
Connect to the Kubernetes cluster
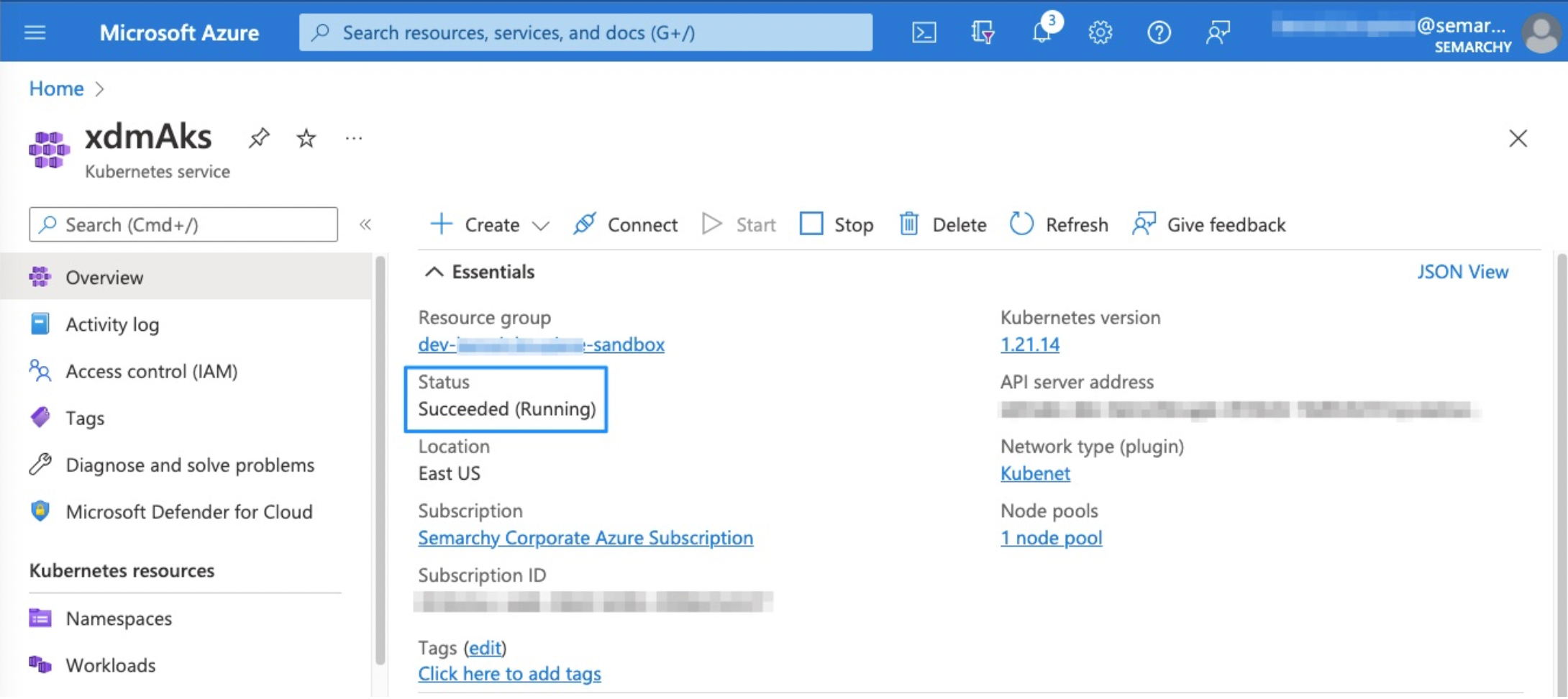tap(625, 224)
